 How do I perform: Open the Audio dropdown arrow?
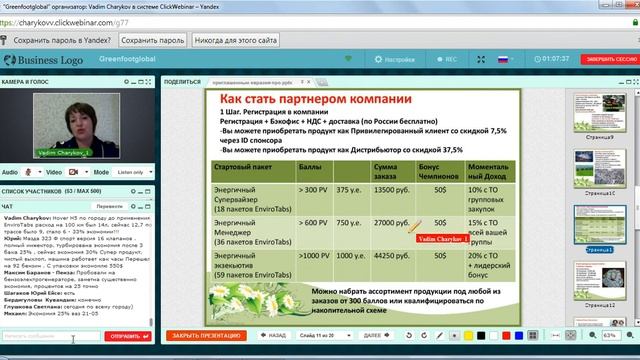click(40, 172)
